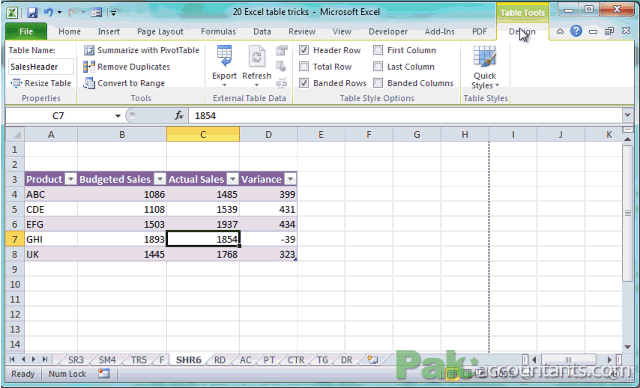This screenshot has height=388, width=640.
Task: Open the Excel application icon menu
Action: (x=12, y=13)
